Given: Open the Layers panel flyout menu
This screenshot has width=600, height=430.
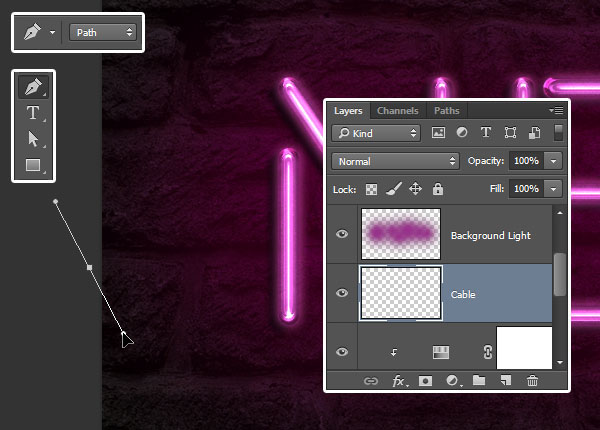Looking at the screenshot, I should tap(555, 111).
